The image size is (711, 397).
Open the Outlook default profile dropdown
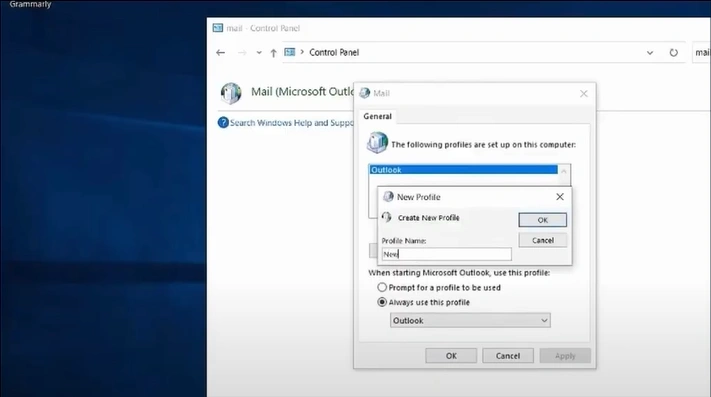pyautogui.click(x=470, y=320)
